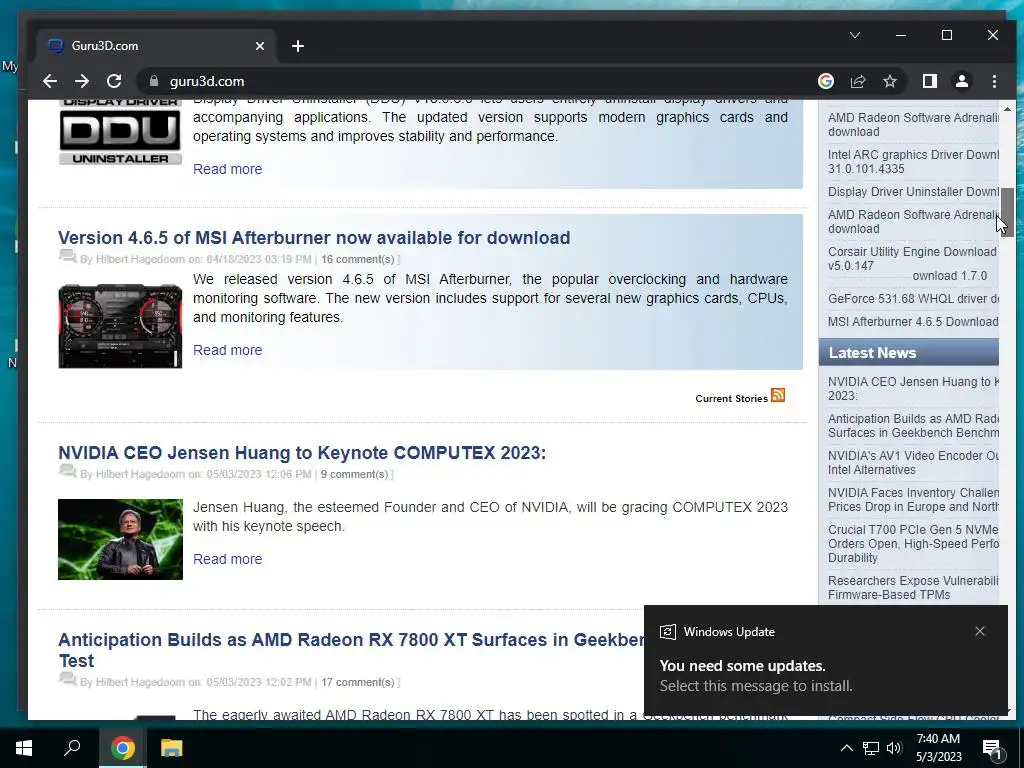Open the MSI Afterburner 4.6.5 headline
1024x768 pixels.
314,238
